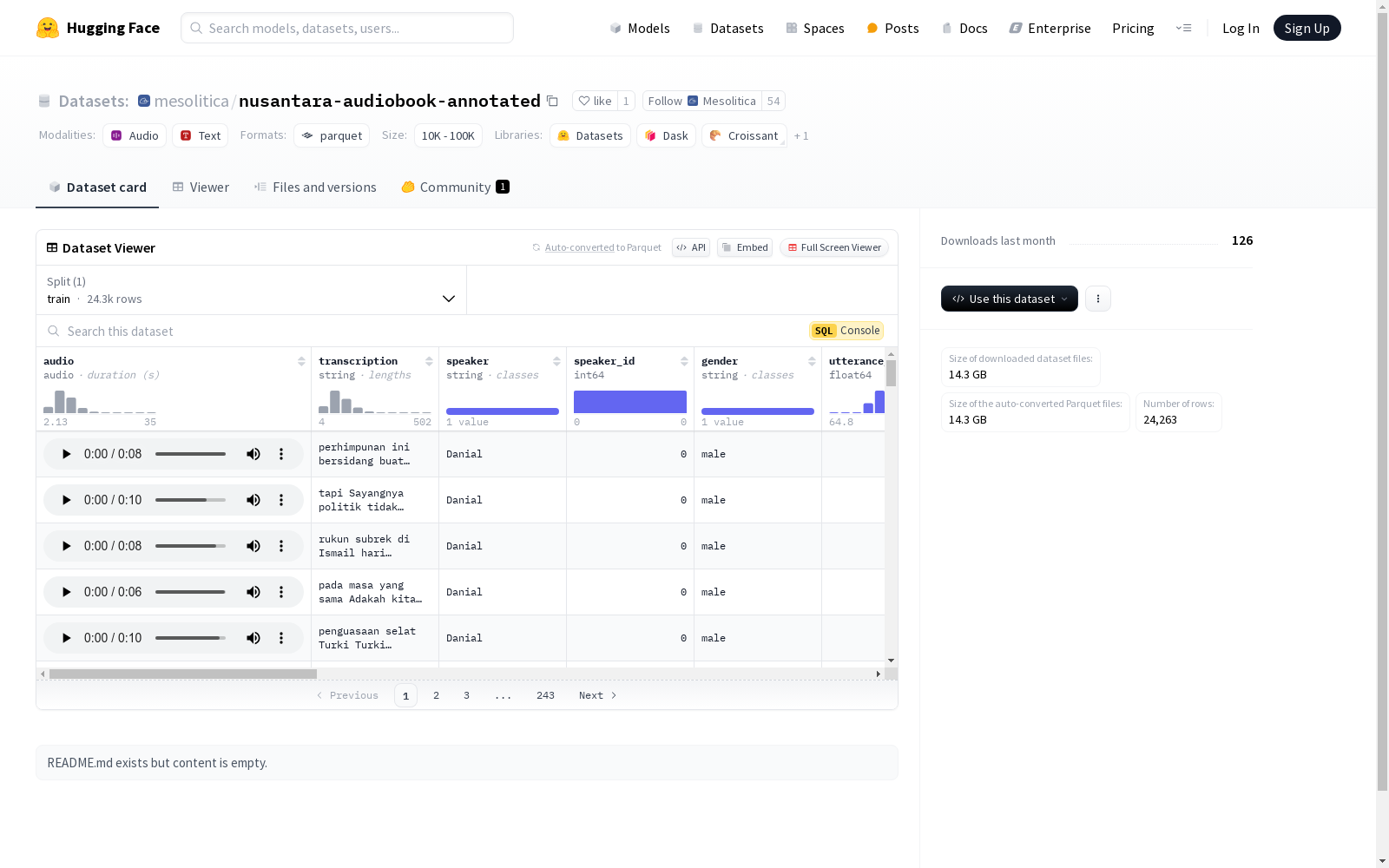Go to Models in the top navigation

pos(640,28)
